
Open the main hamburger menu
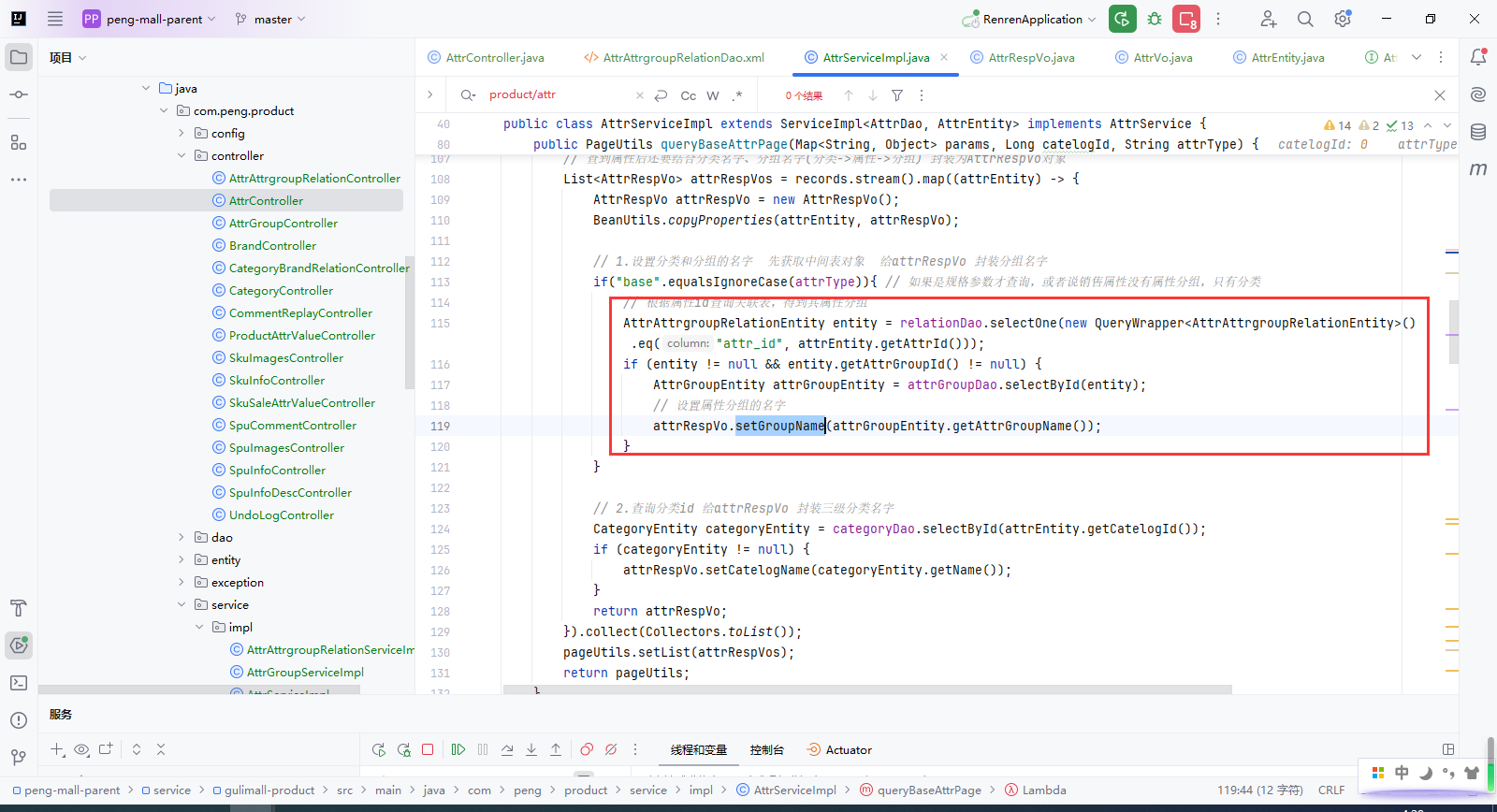(x=55, y=19)
